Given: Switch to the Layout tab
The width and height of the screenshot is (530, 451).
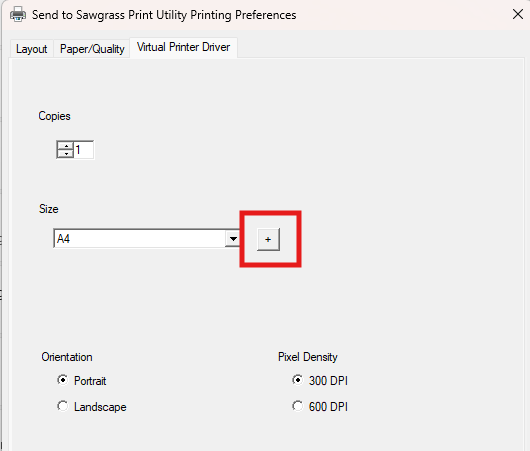Looking at the screenshot, I should (31, 49).
